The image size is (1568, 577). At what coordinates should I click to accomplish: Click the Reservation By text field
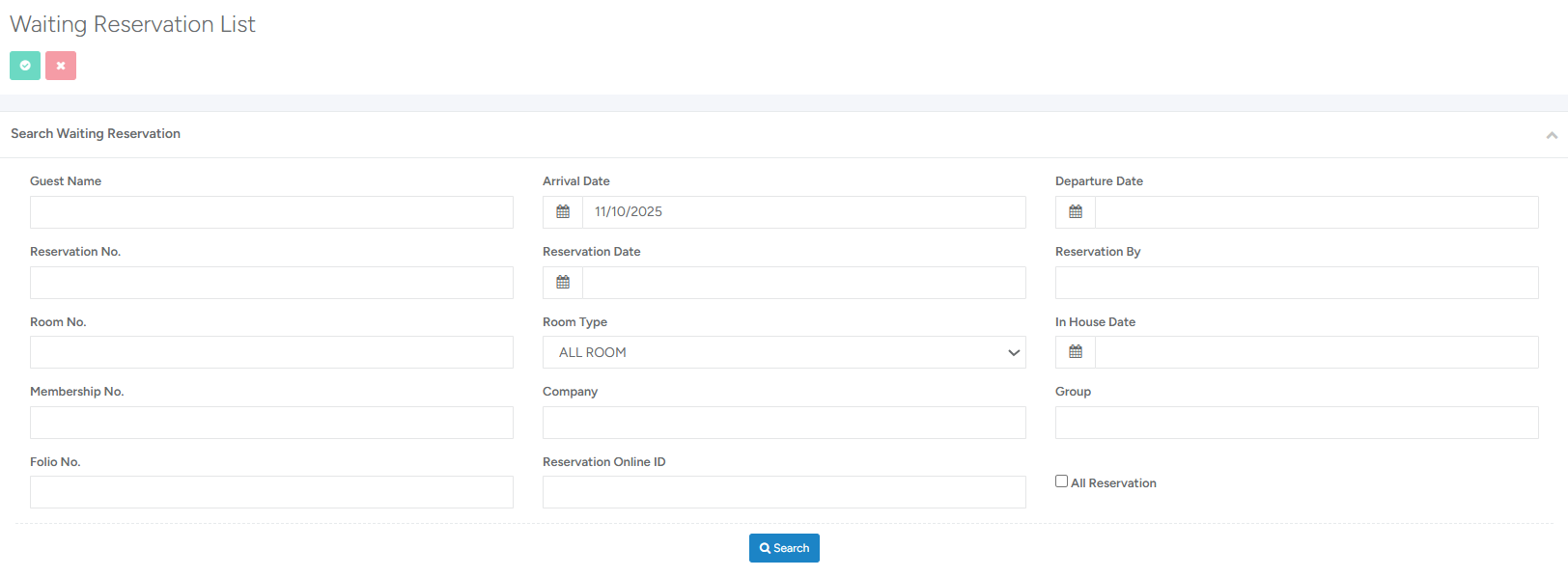point(1296,283)
